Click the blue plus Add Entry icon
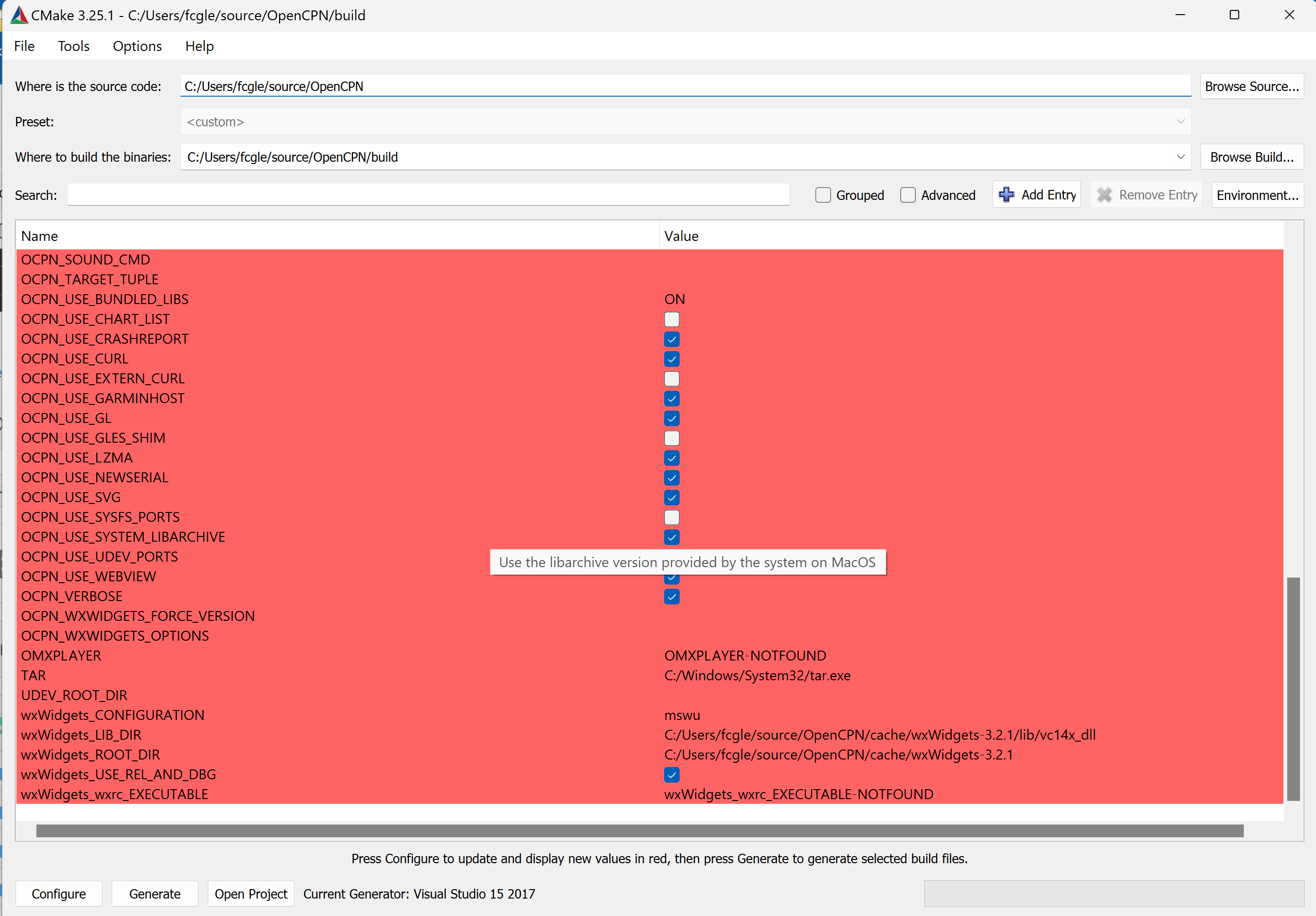The width and height of the screenshot is (1316, 916). [x=1006, y=195]
